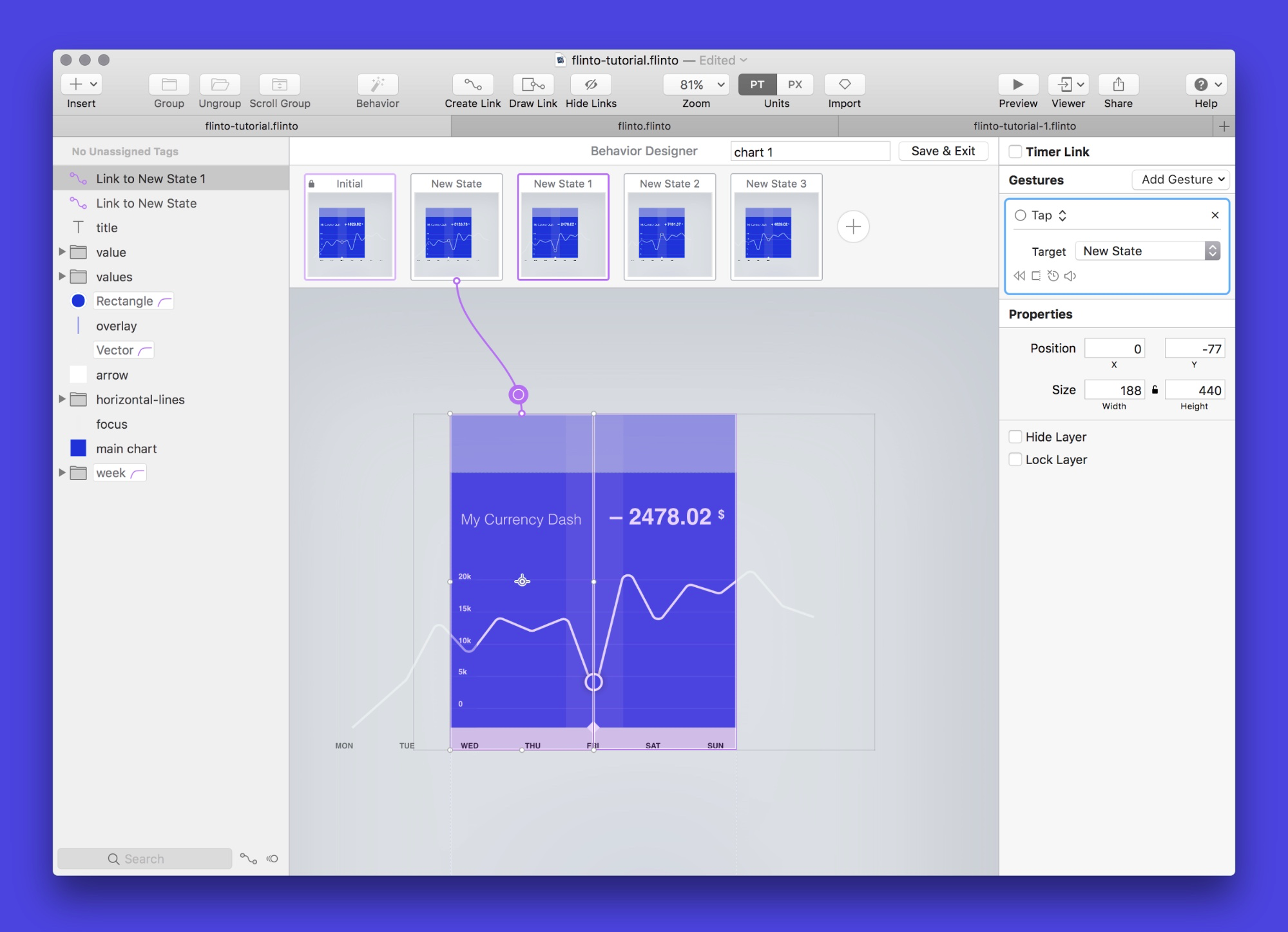The width and height of the screenshot is (1288, 932).
Task: Switch to flinto-tutorial-1.flinto tab
Action: [1024, 126]
